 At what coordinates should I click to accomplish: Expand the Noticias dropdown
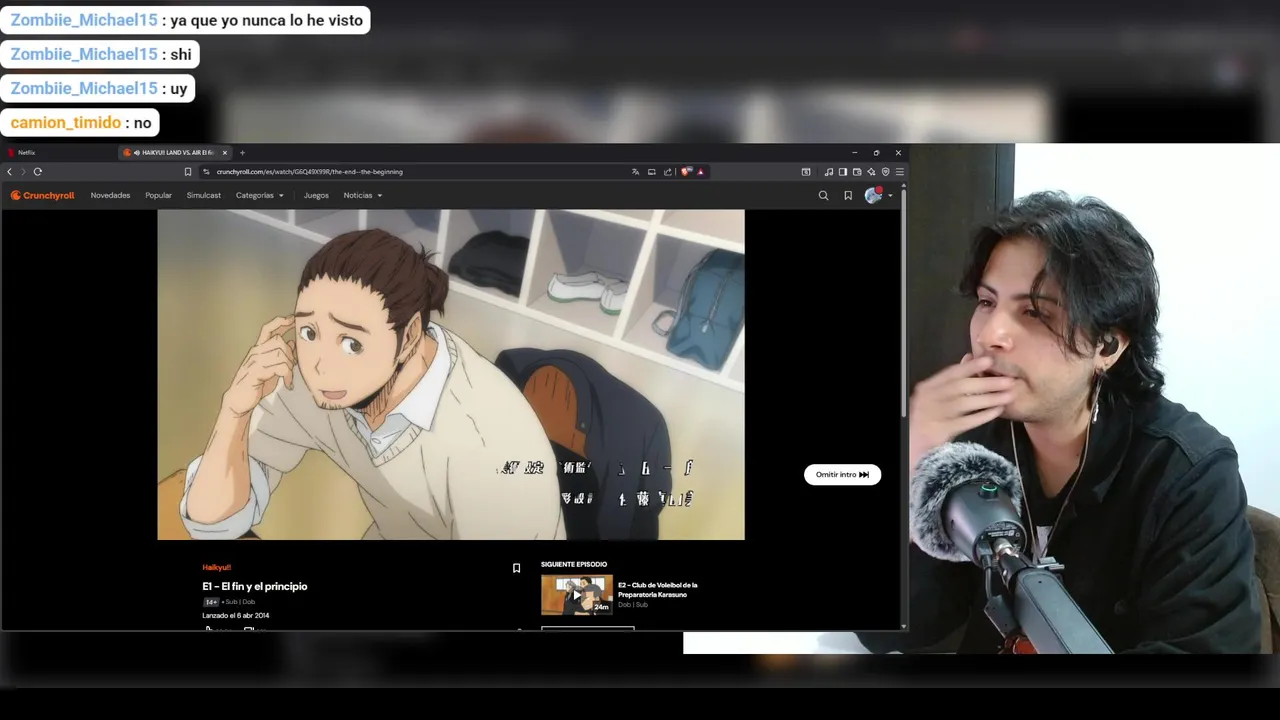(x=363, y=196)
